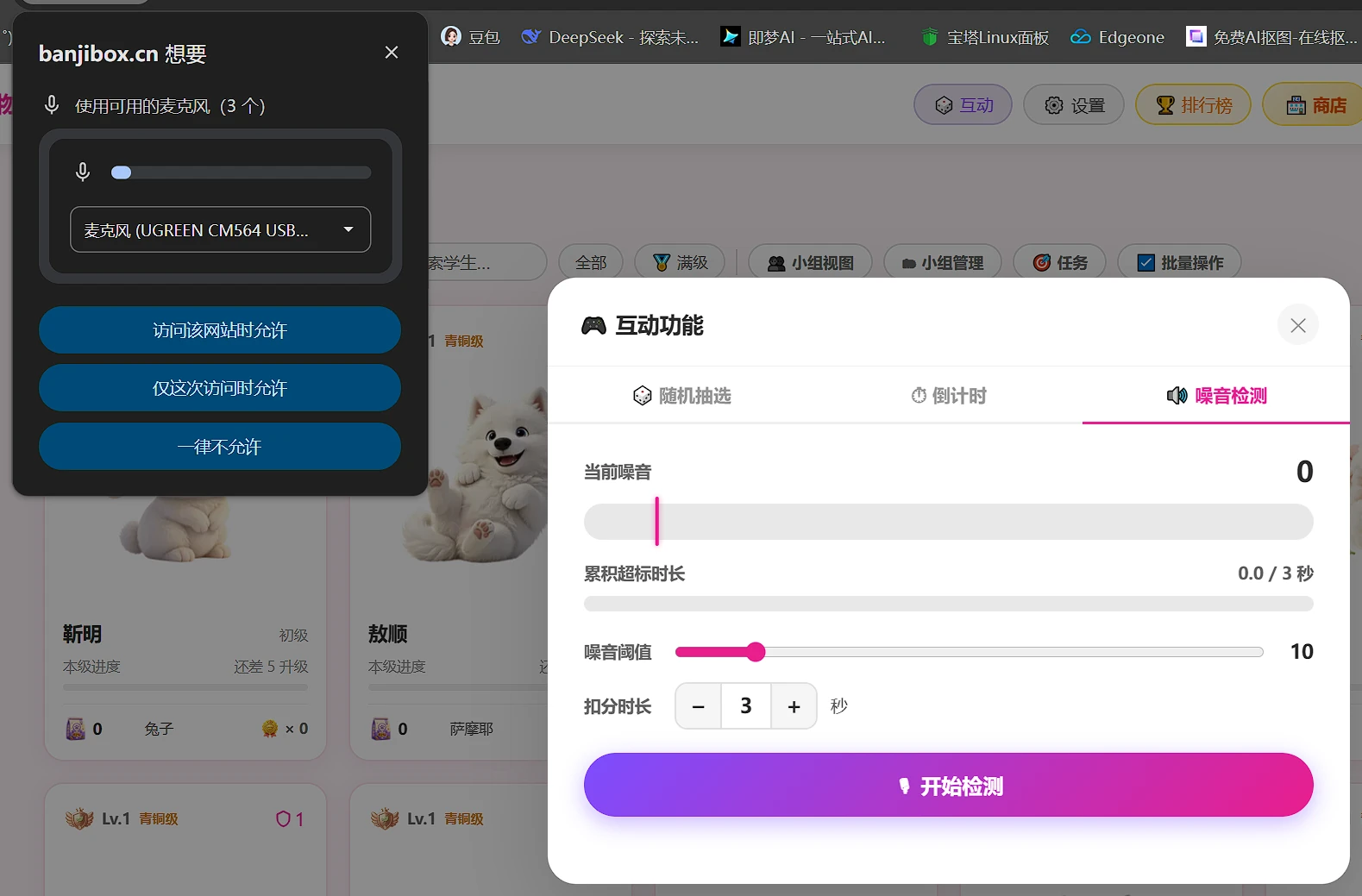Viewport: 1362px width, 896px height.
Task: Close the banjibox.cn microphone permission popup
Action: click(392, 53)
